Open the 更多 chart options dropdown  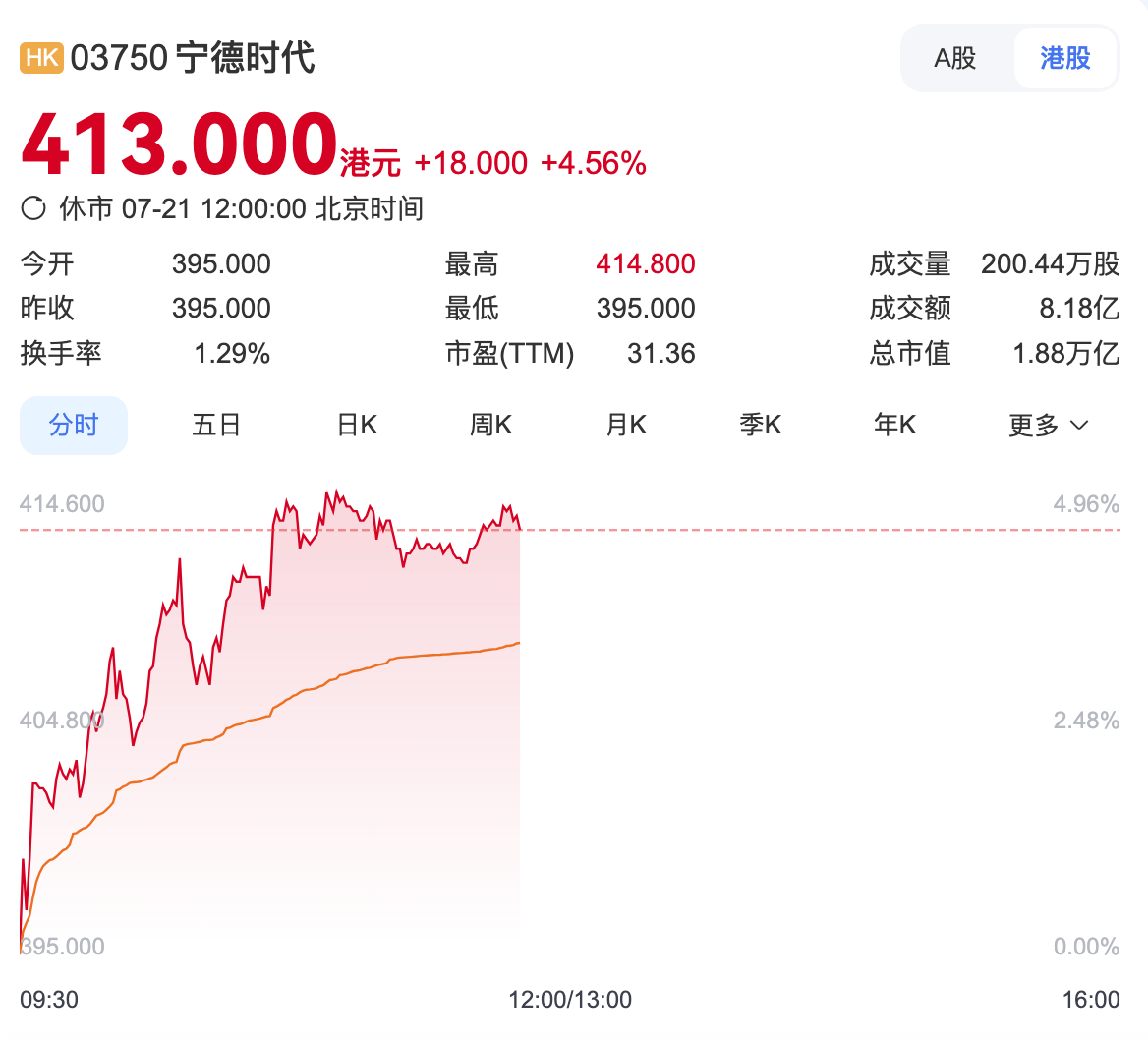[1048, 424]
